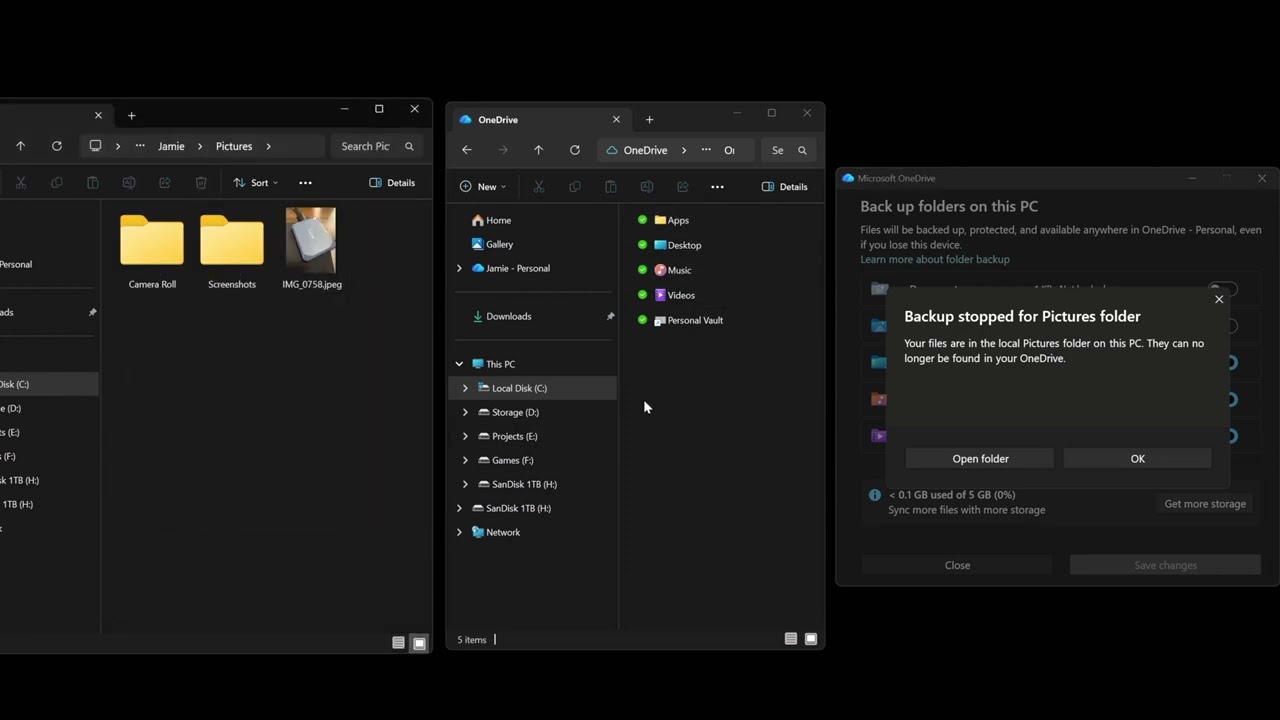Refresh the OneDrive window
Screen dimensions: 1280x720
575,150
